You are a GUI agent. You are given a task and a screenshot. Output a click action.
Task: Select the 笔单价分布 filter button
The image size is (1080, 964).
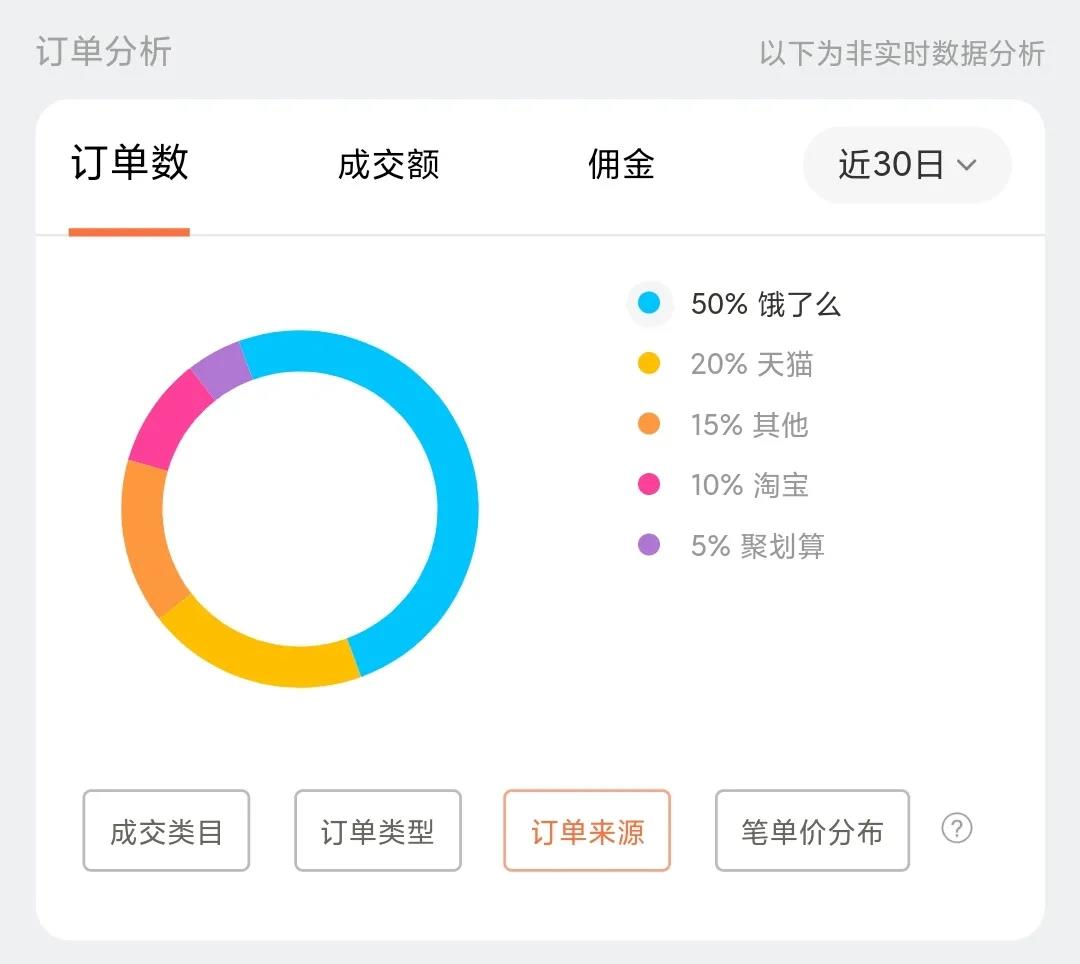tap(812, 830)
